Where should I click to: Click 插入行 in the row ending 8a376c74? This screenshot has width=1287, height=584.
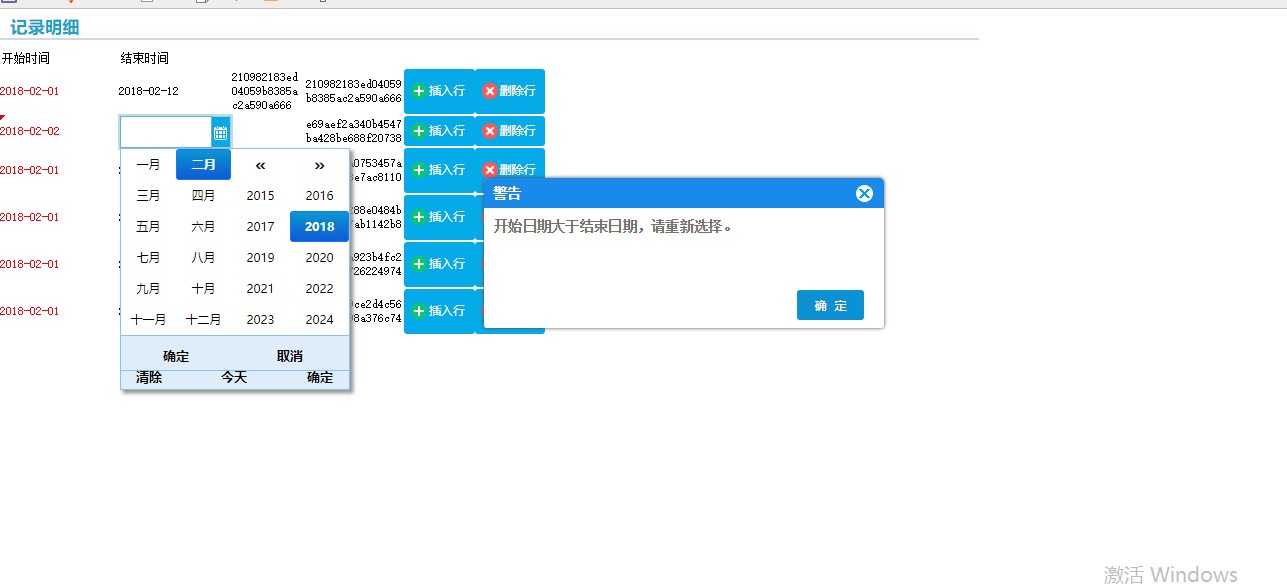(x=439, y=311)
